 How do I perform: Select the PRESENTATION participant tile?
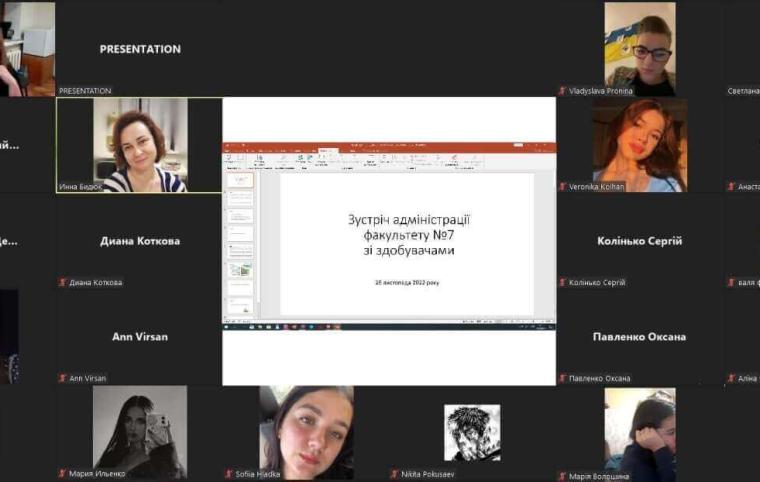(139, 49)
